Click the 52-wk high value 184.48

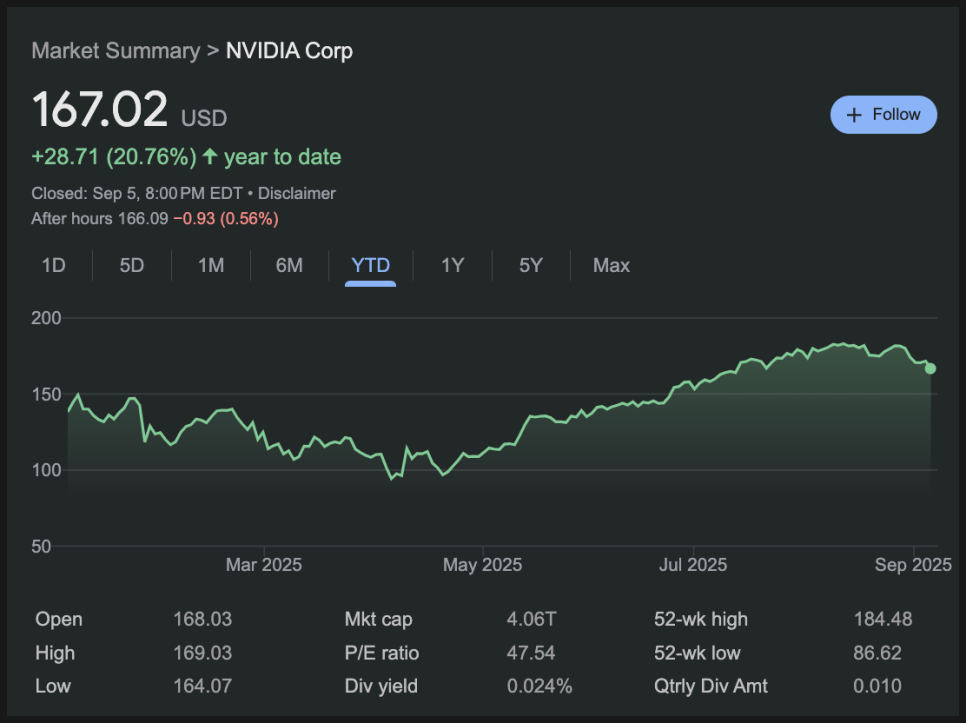tap(883, 619)
